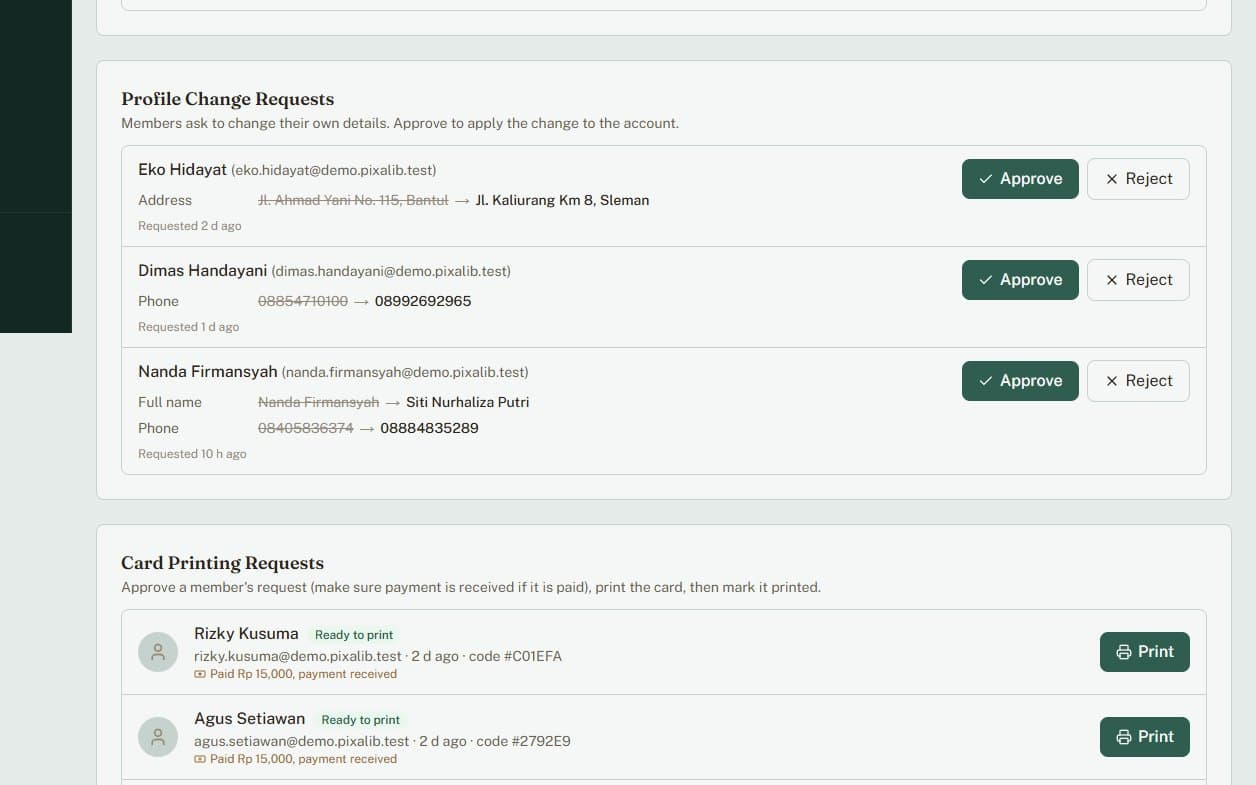Click payment icon under Rizky Kusuma's email
Viewport: 1256px width, 785px height.
[x=200, y=675]
